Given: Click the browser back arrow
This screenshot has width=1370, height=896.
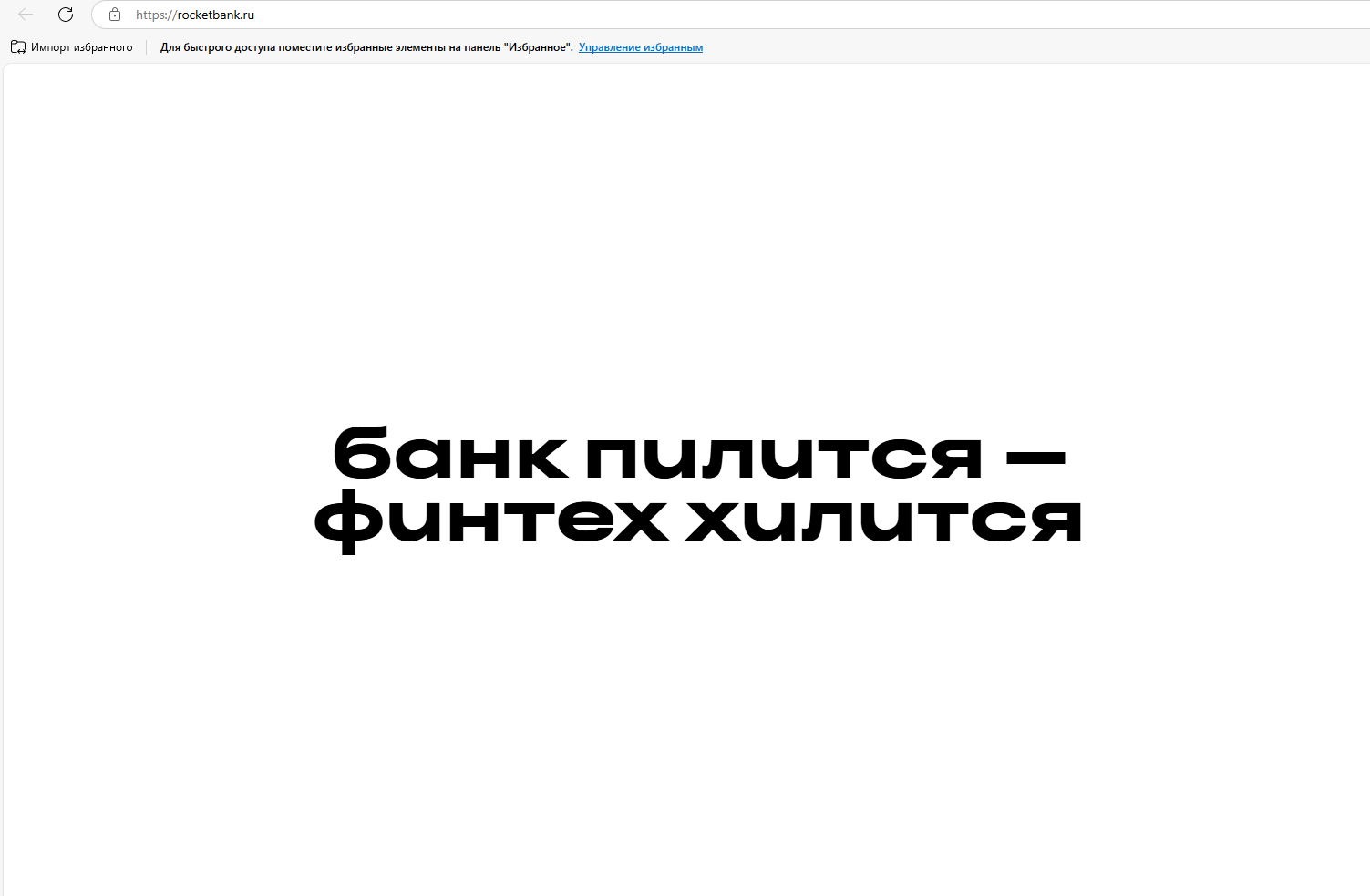Looking at the screenshot, I should pos(26,15).
